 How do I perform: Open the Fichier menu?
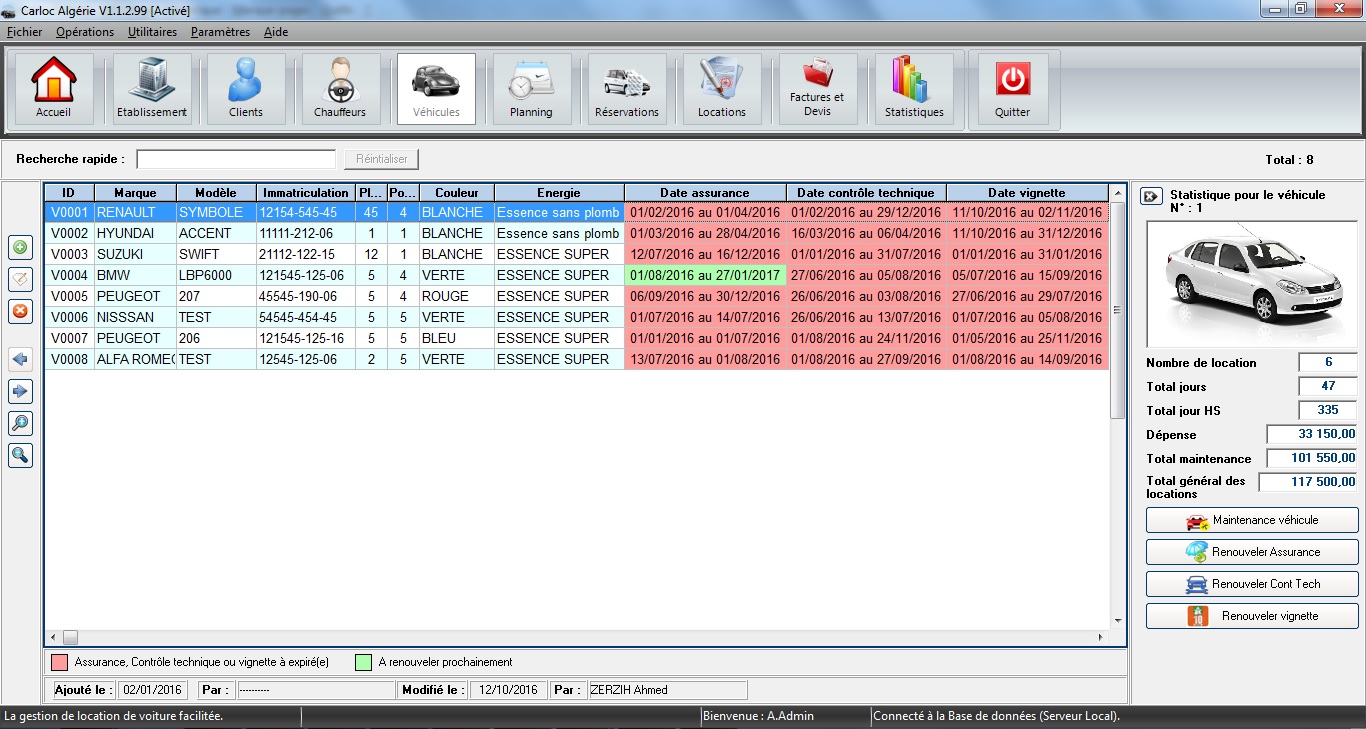tap(24, 32)
